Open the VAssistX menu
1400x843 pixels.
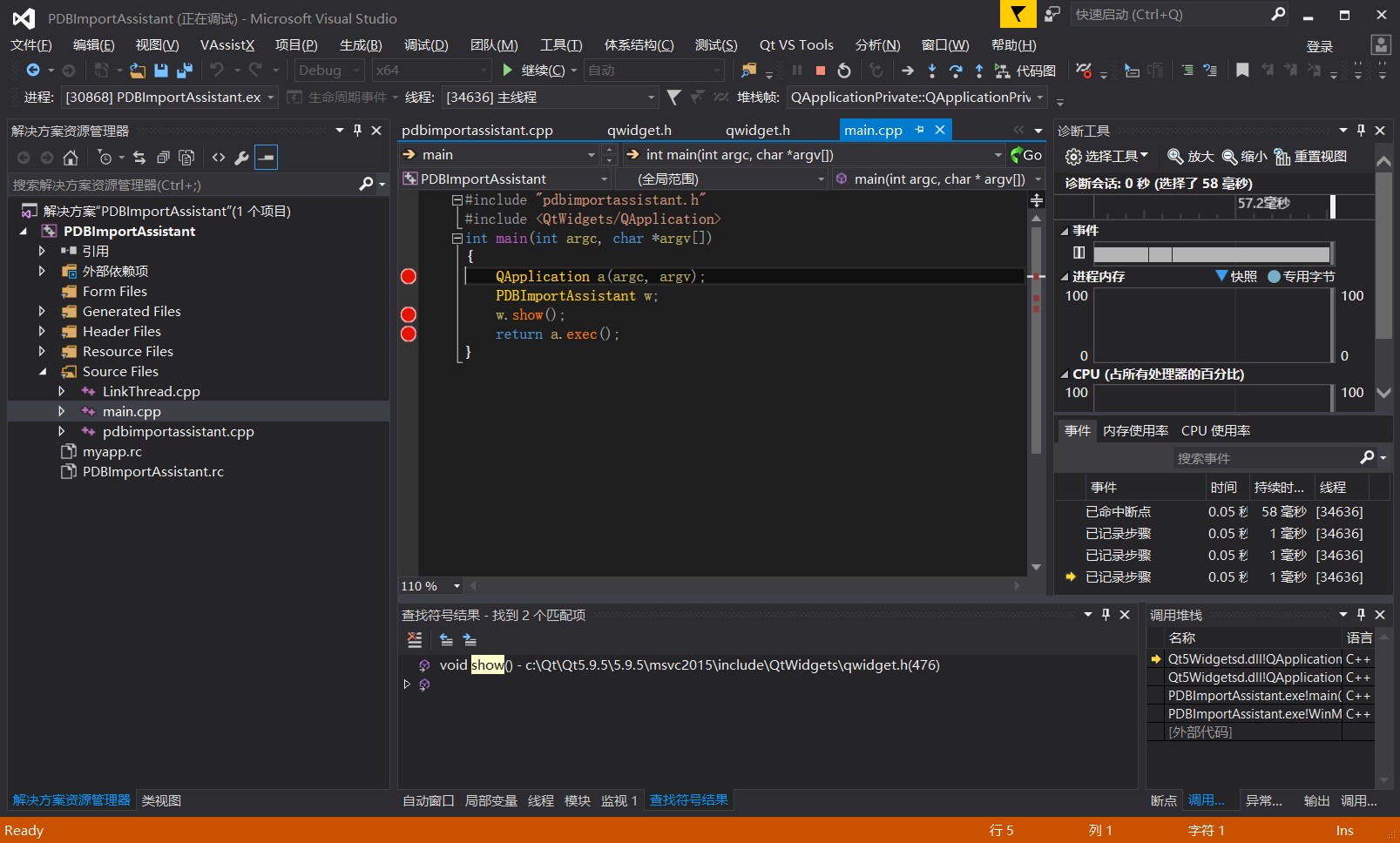227,45
